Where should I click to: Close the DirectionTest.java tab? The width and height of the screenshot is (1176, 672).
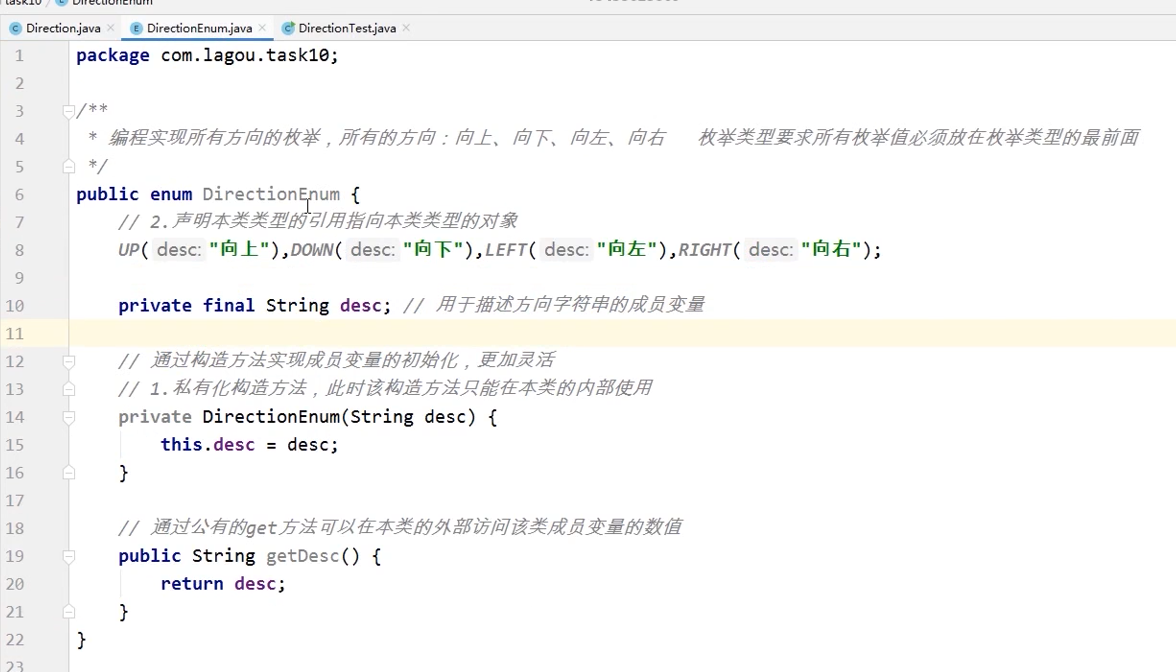coord(406,28)
